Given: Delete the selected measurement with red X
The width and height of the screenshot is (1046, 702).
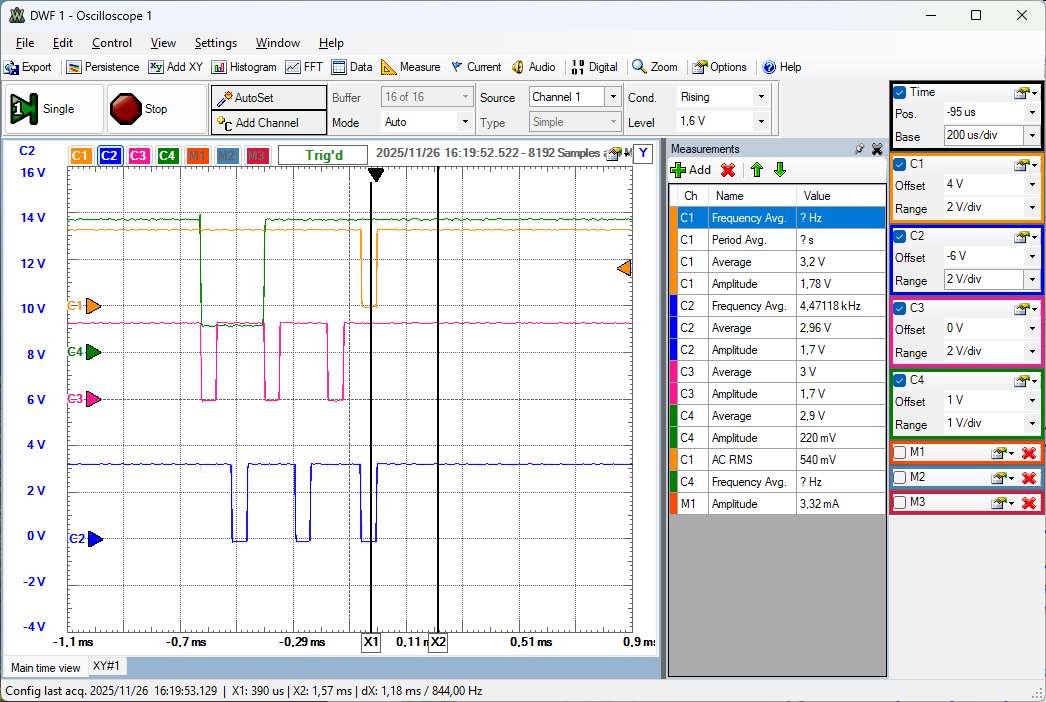Looking at the screenshot, I should point(728,170).
